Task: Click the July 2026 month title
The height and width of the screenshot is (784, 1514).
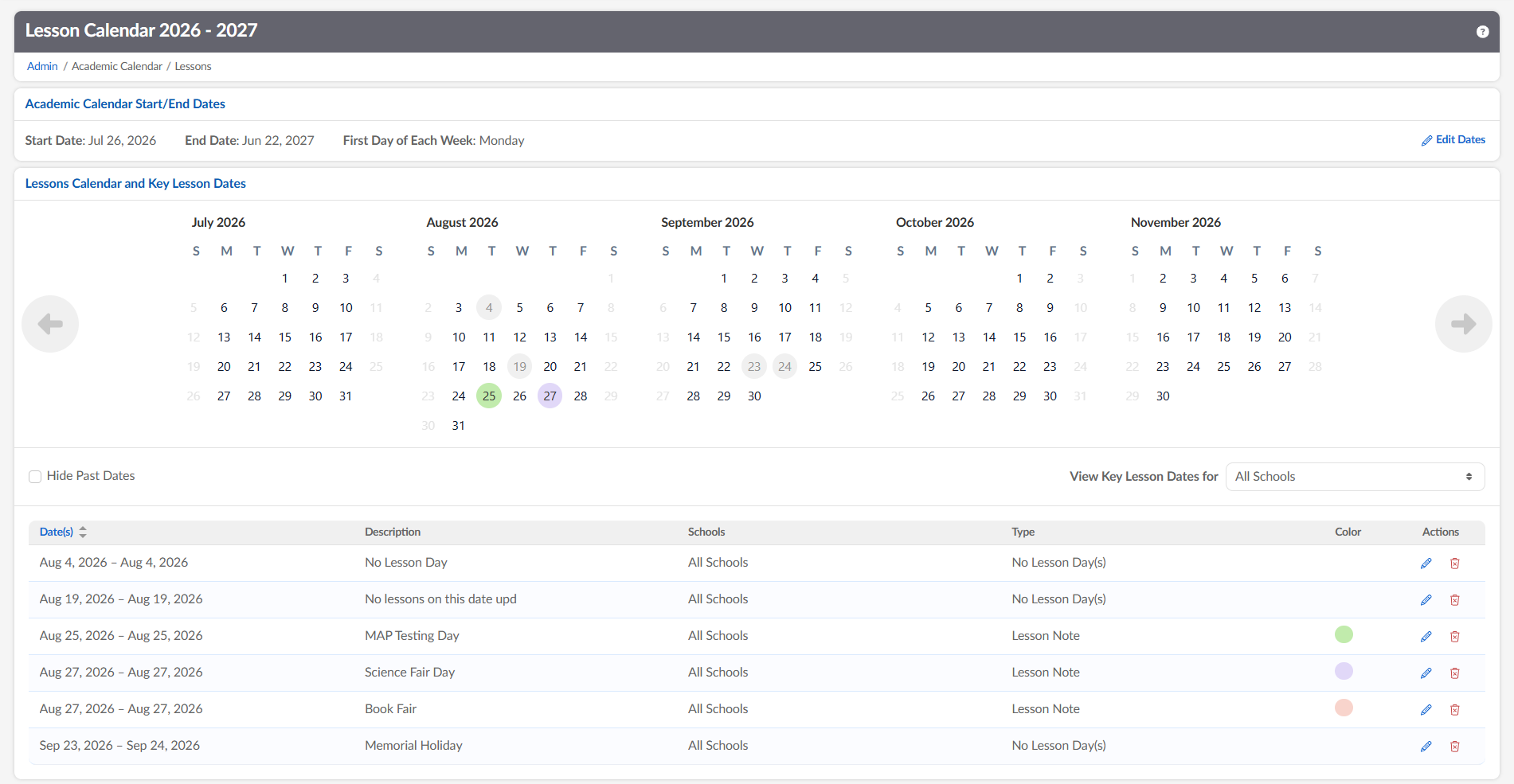Action: click(218, 222)
